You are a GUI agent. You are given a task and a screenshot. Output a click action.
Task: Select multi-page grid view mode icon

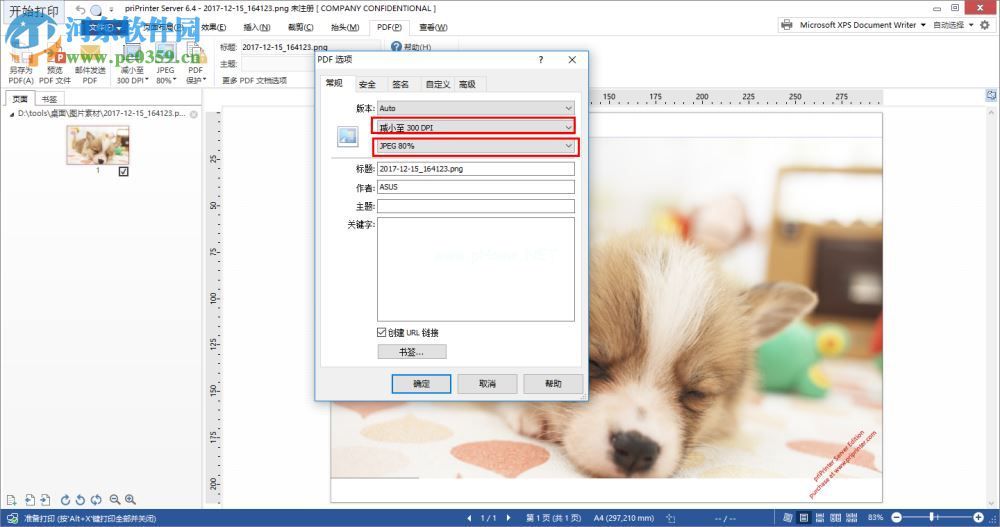pyautogui.click(x=851, y=517)
